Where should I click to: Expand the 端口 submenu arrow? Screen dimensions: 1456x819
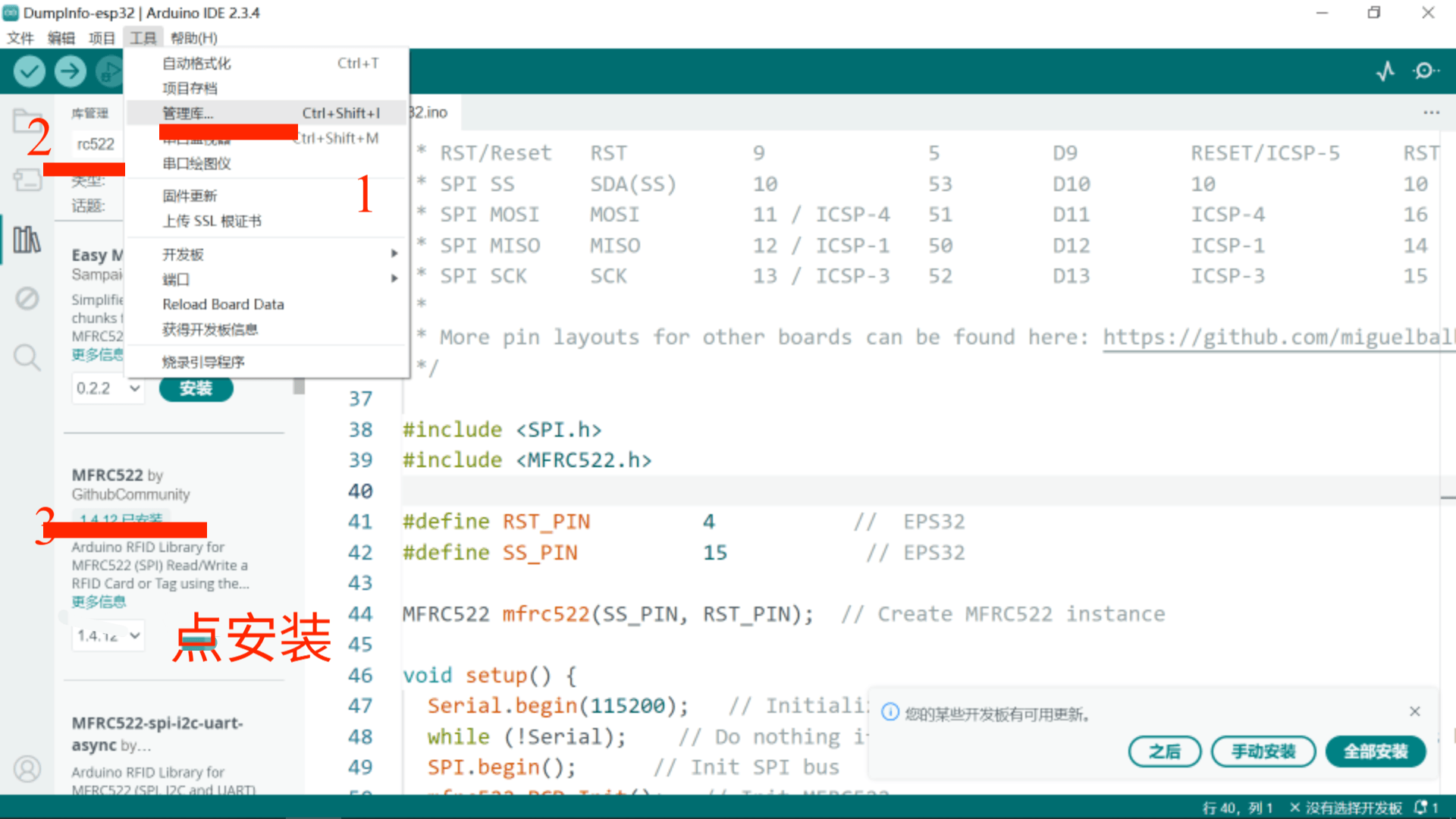(394, 279)
